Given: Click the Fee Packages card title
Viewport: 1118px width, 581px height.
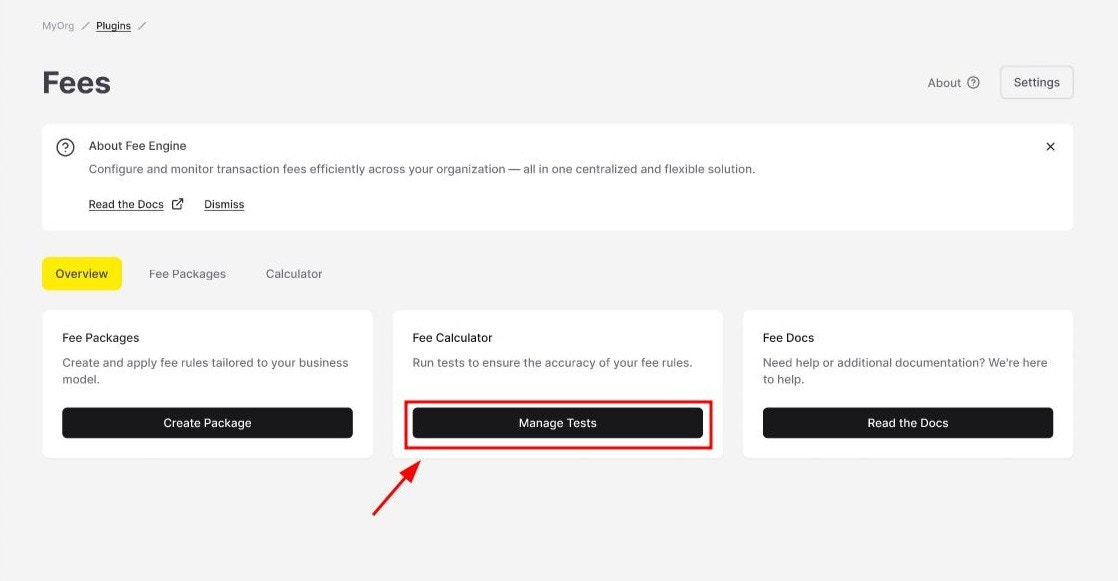Looking at the screenshot, I should [x=101, y=338].
